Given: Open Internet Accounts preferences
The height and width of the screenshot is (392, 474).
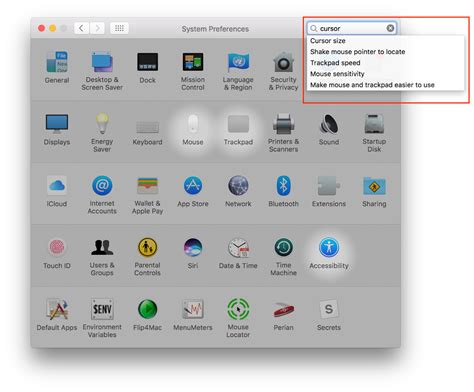Looking at the screenshot, I should [102, 195].
